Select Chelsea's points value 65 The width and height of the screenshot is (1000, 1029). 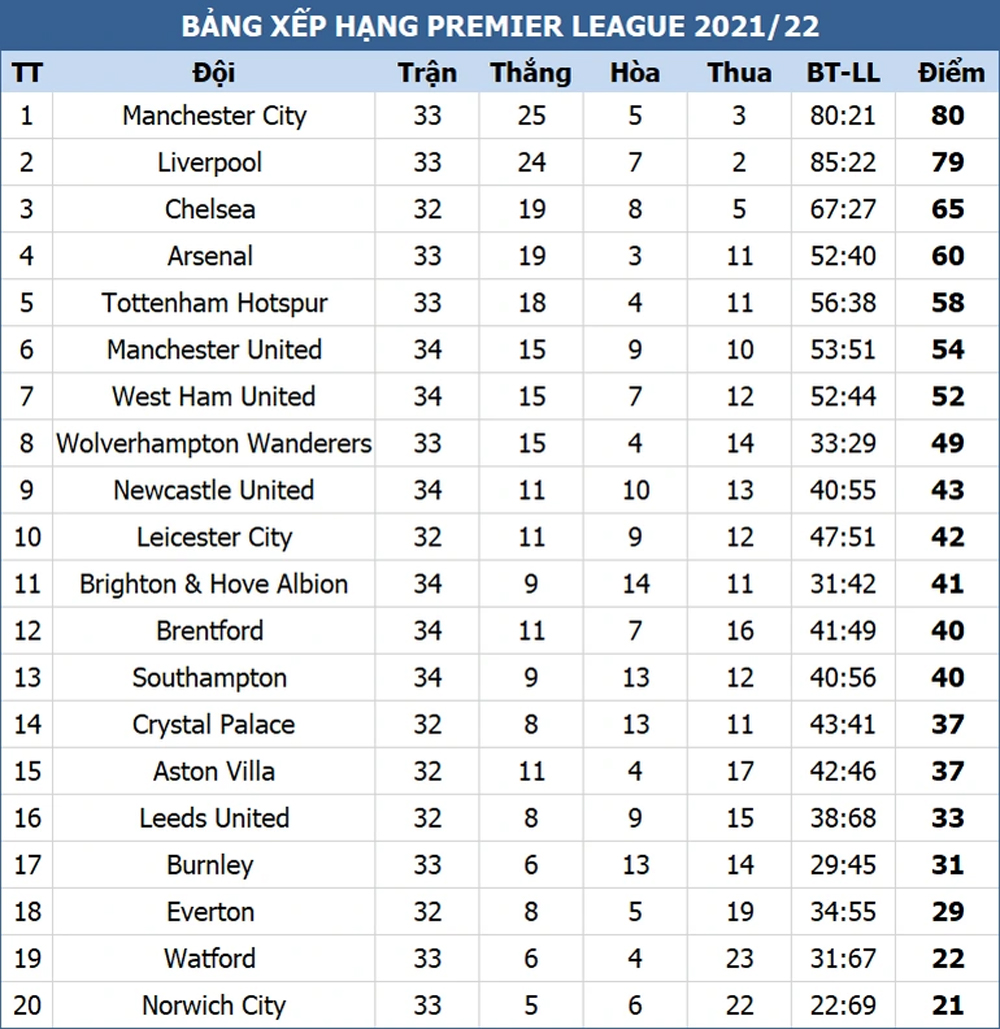(948, 209)
